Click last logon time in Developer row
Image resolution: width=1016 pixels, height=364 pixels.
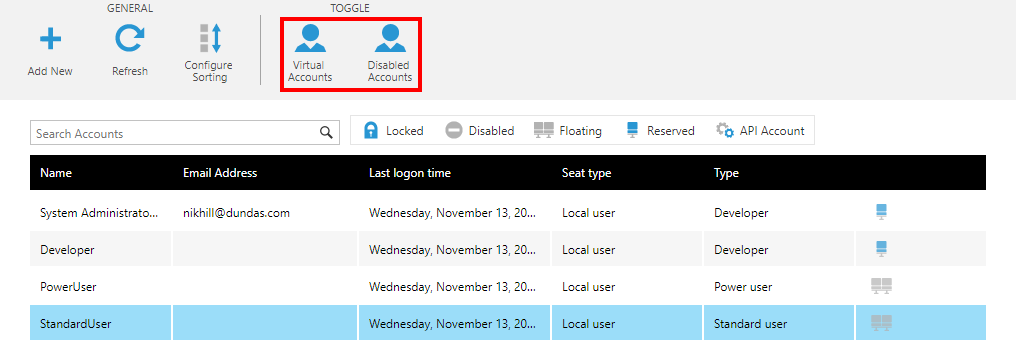click(454, 249)
